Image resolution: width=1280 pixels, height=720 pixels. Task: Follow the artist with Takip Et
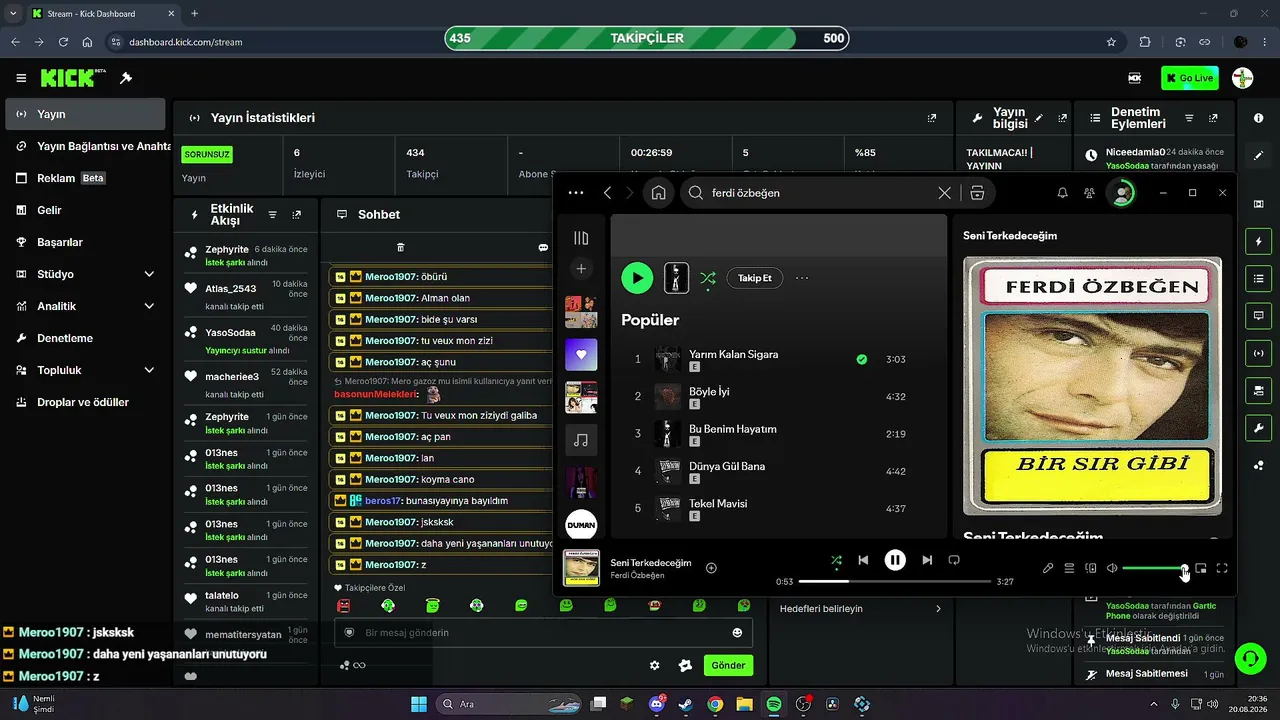pyautogui.click(x=755, y=278)
